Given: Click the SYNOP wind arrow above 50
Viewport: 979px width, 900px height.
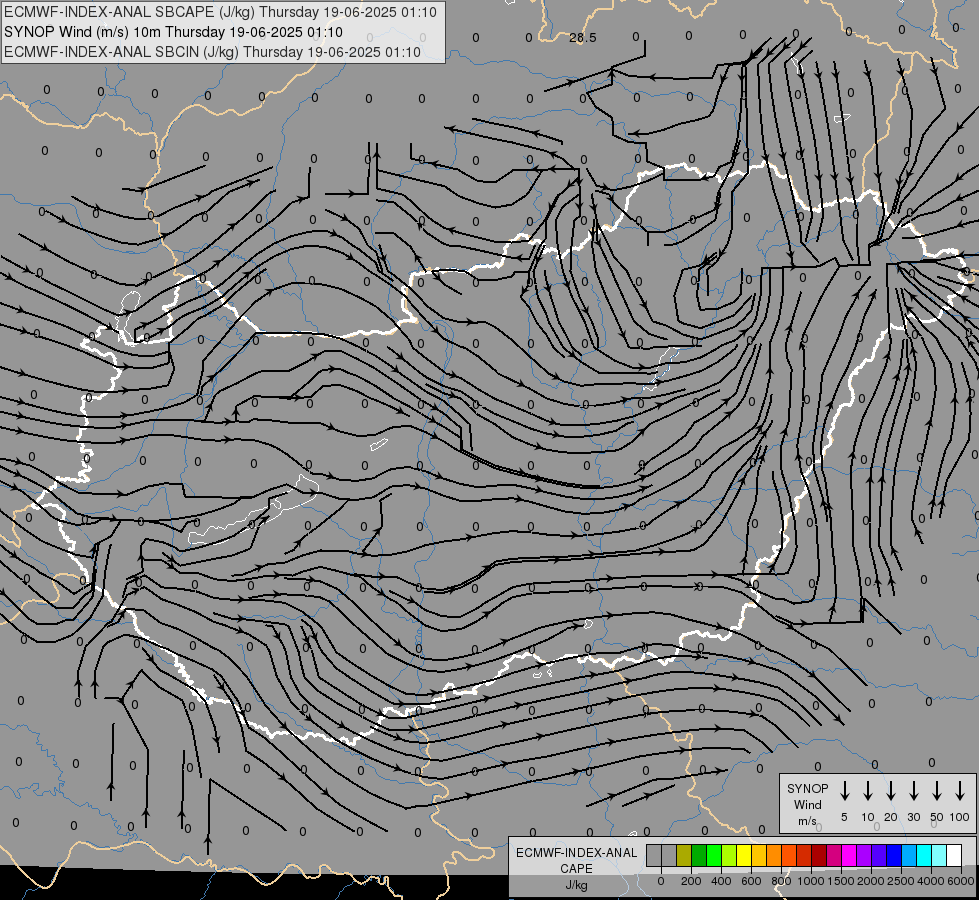Looking at the screenshot, I should tap(937, 791).
